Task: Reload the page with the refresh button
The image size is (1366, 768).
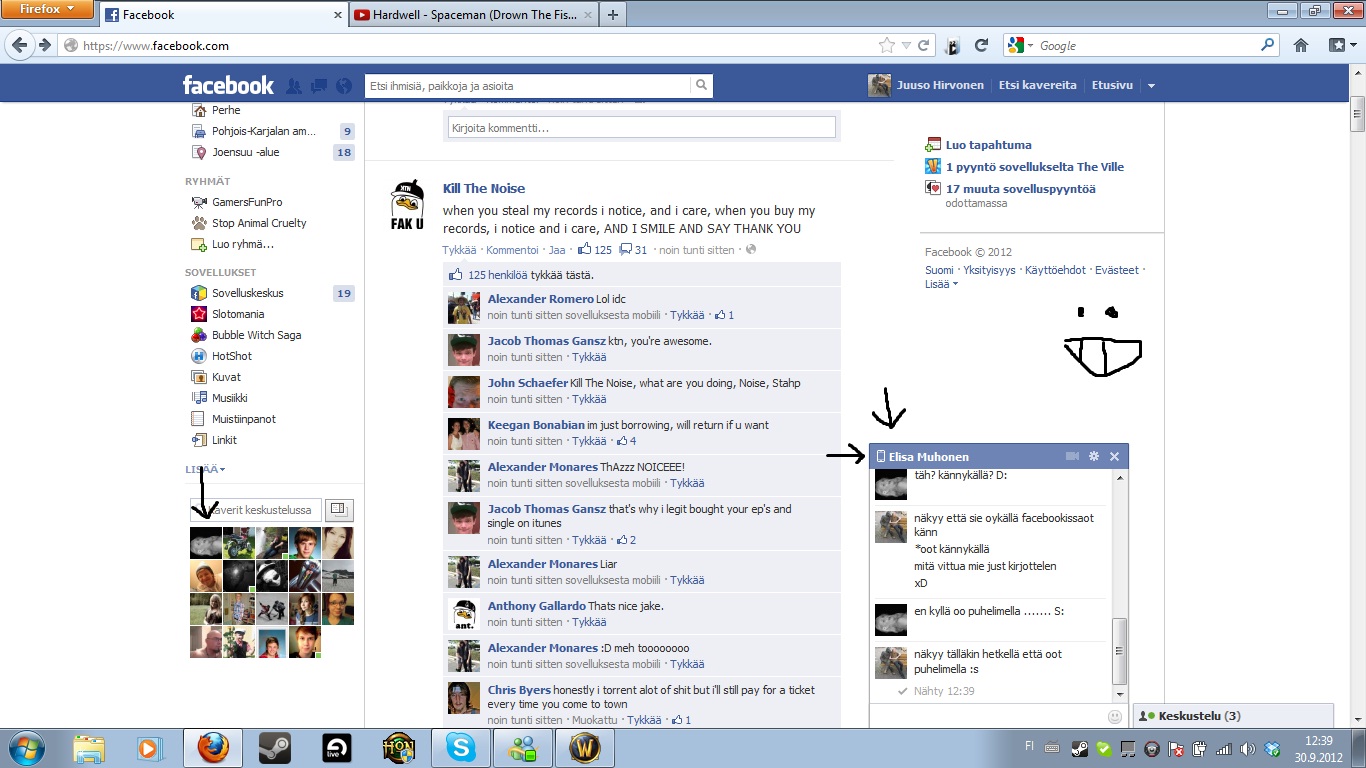Action: [x=982, y=45]
